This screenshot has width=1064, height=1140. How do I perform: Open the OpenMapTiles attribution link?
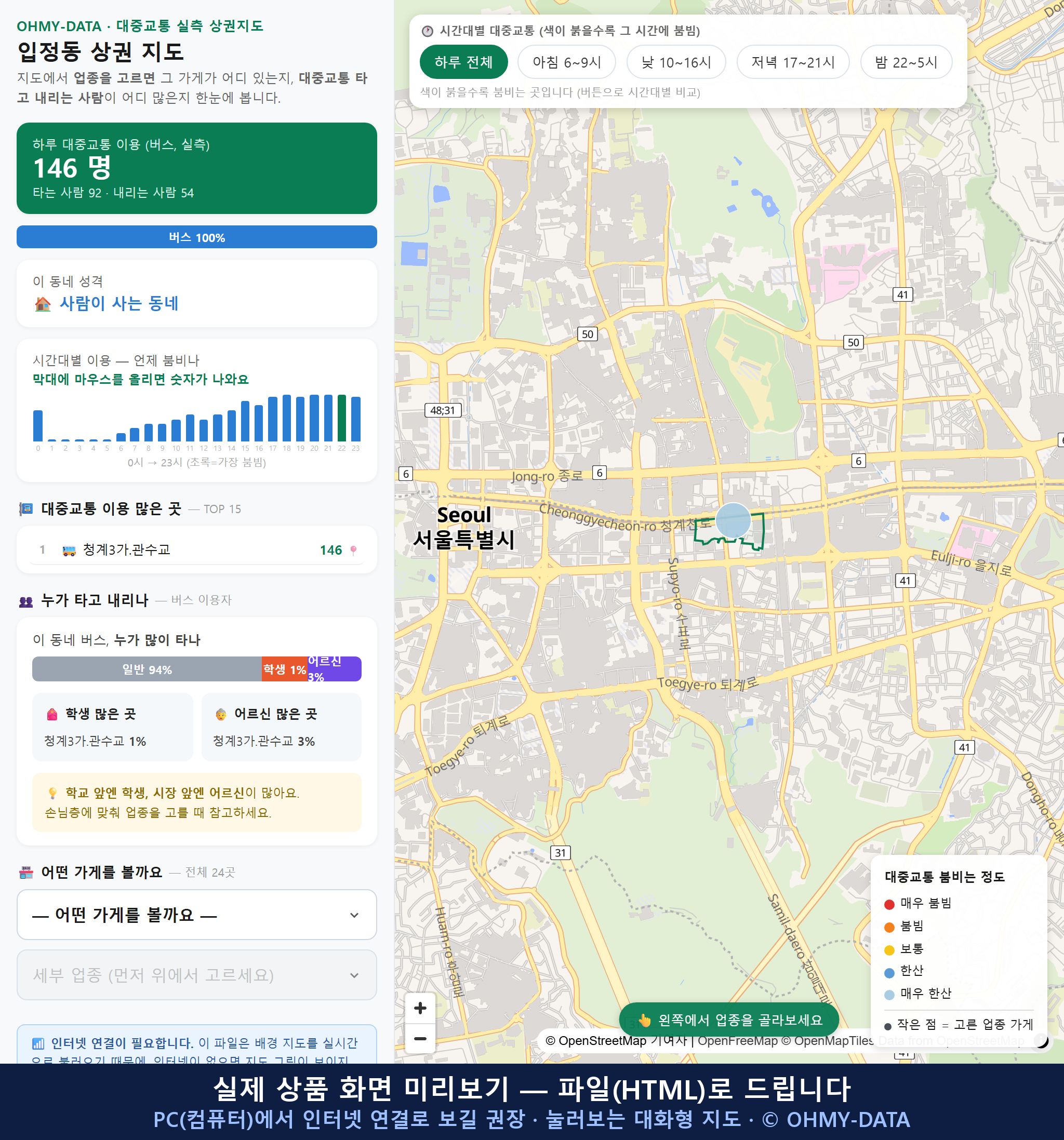click(828, 1041)
